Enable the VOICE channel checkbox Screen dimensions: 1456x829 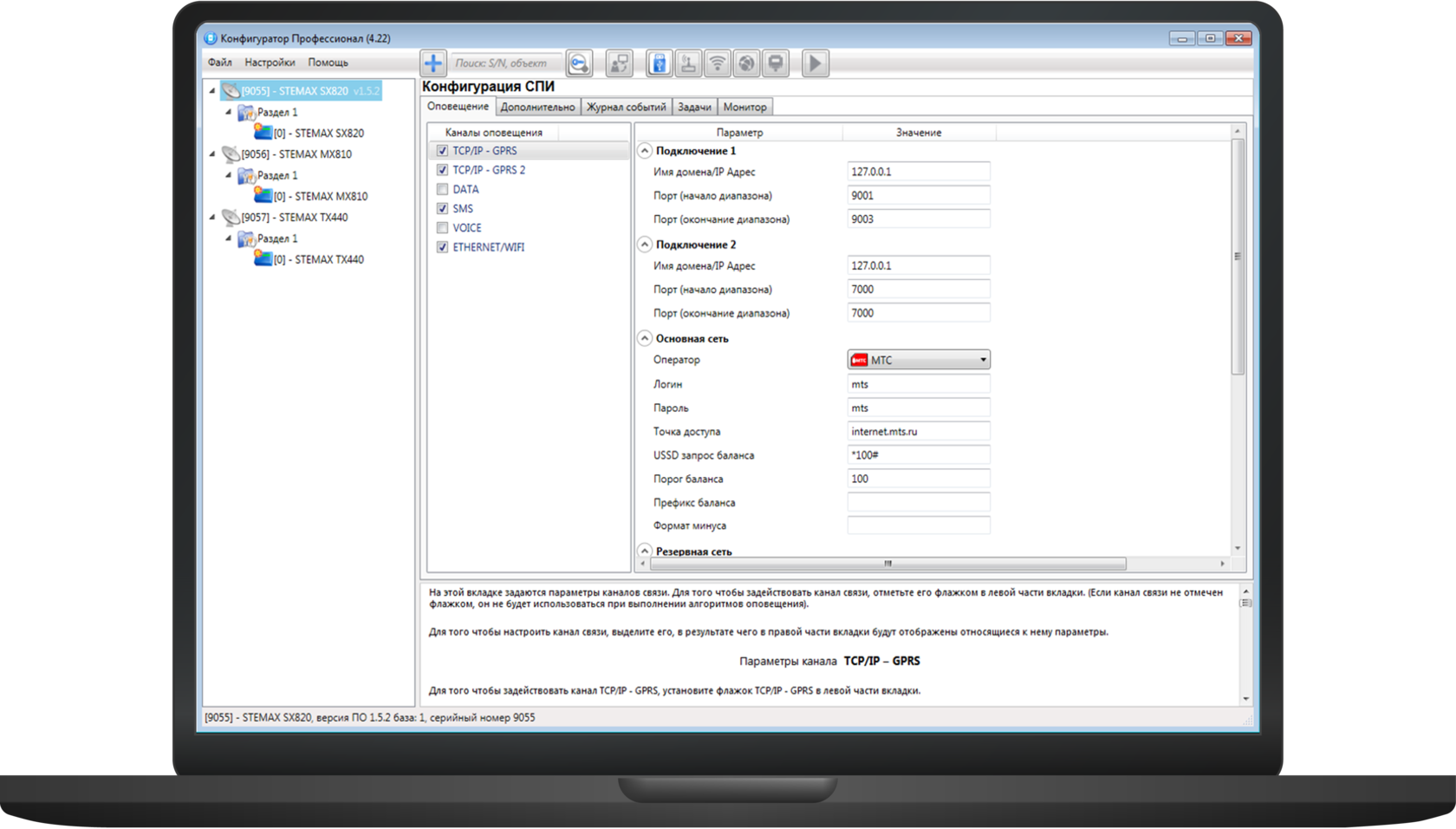[x=442, y=228]
